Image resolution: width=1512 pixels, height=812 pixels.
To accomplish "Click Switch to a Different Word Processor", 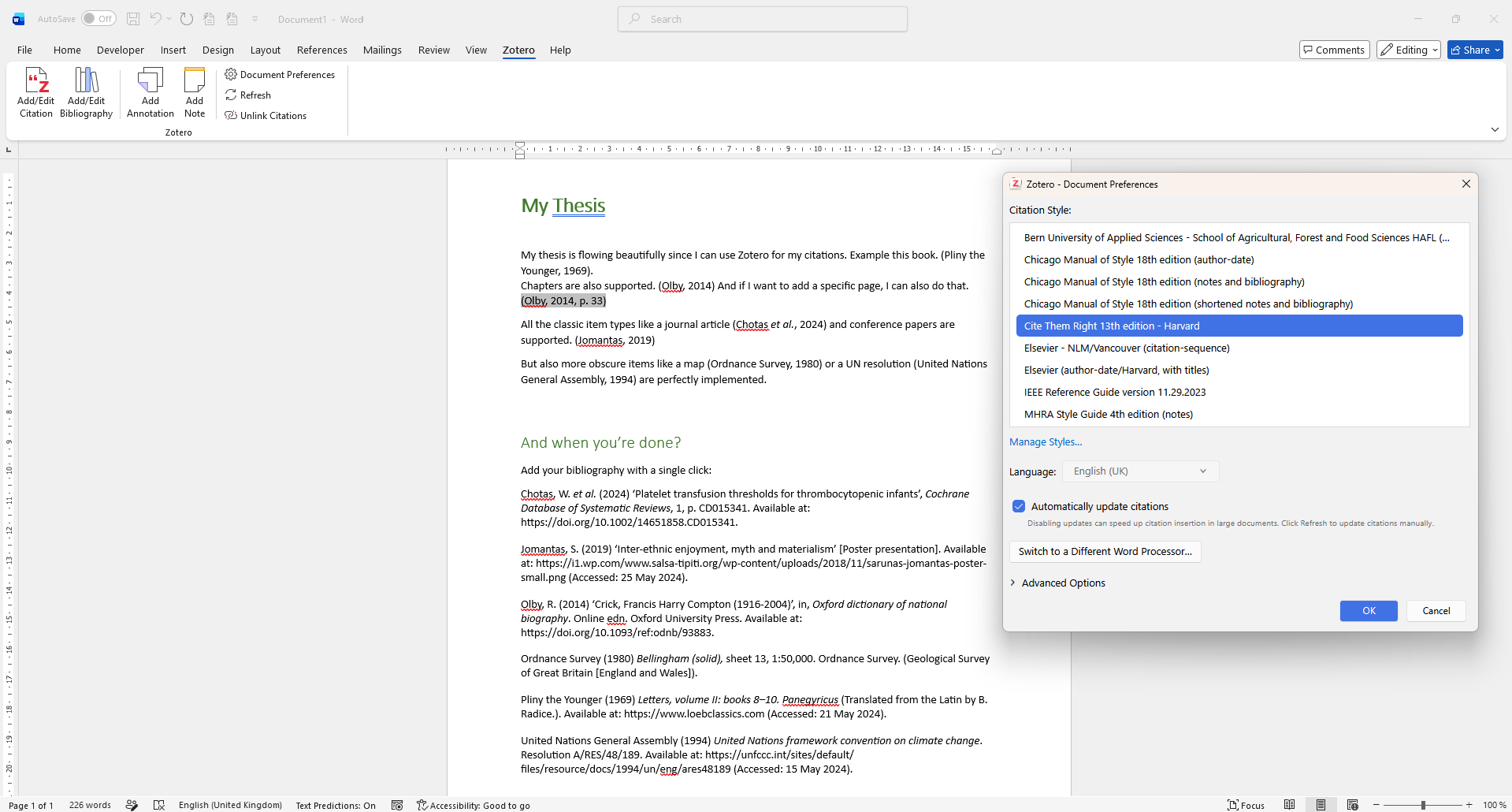I will tap(1105, 551).
